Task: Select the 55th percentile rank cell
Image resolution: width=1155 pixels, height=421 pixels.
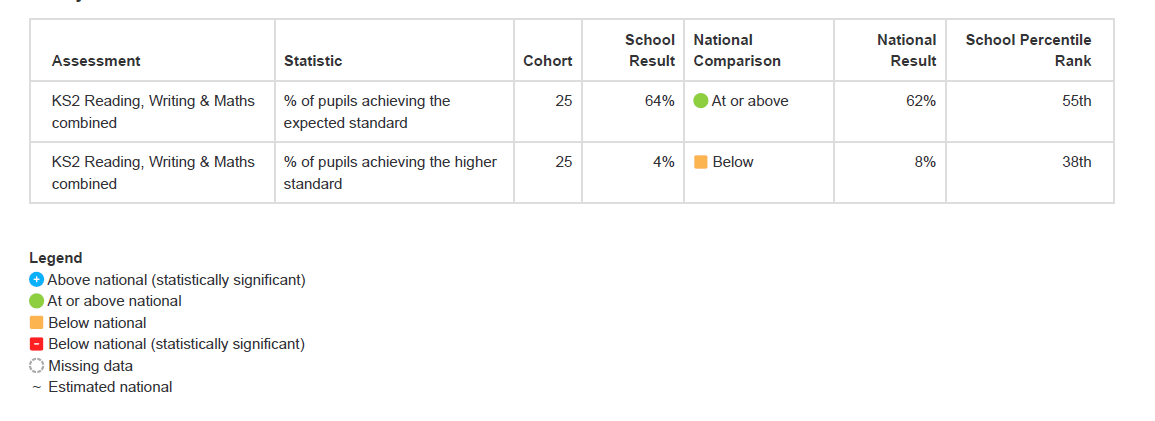Action: click(x=1077, y=101)
